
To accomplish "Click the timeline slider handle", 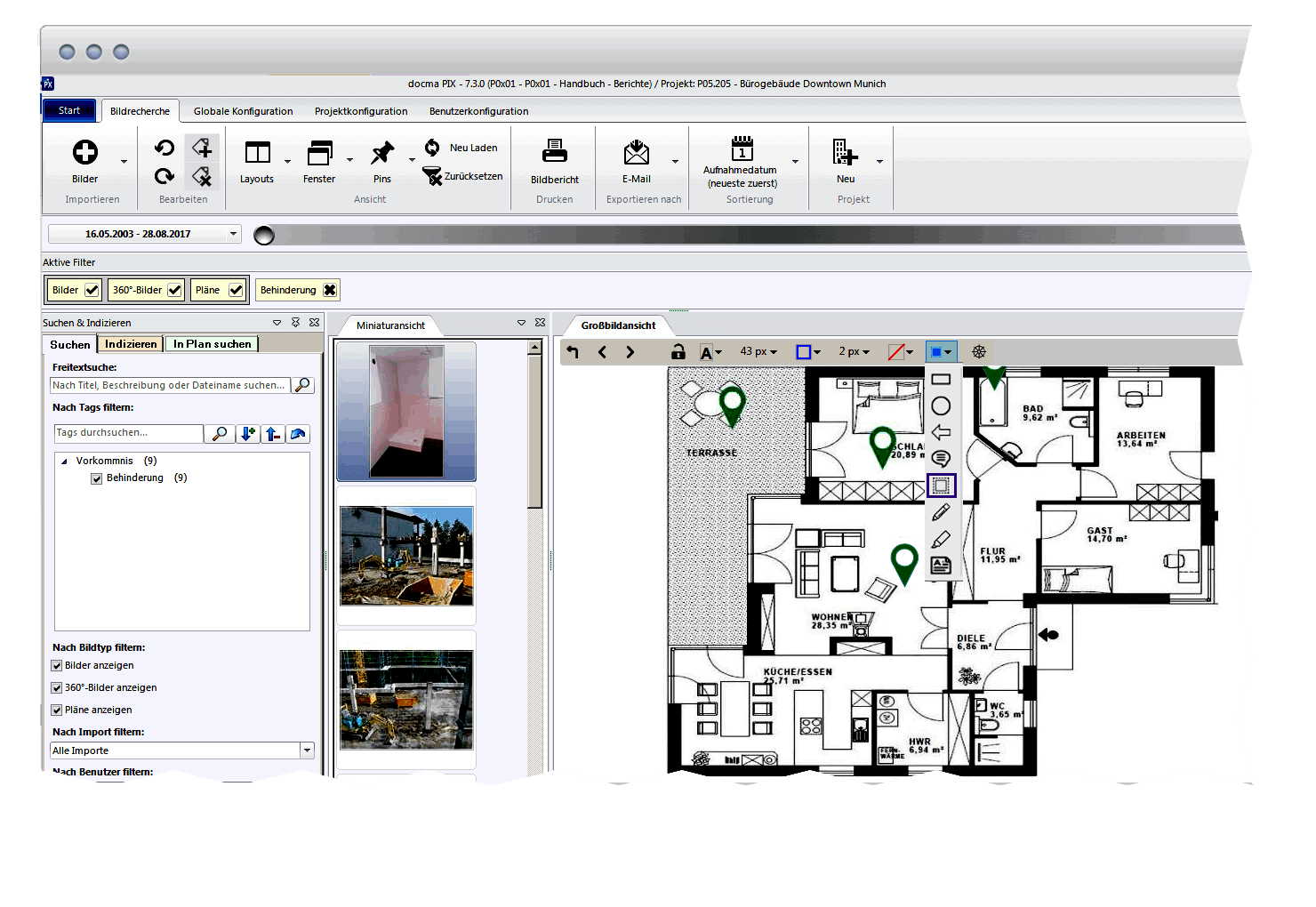I will point(264,236).
